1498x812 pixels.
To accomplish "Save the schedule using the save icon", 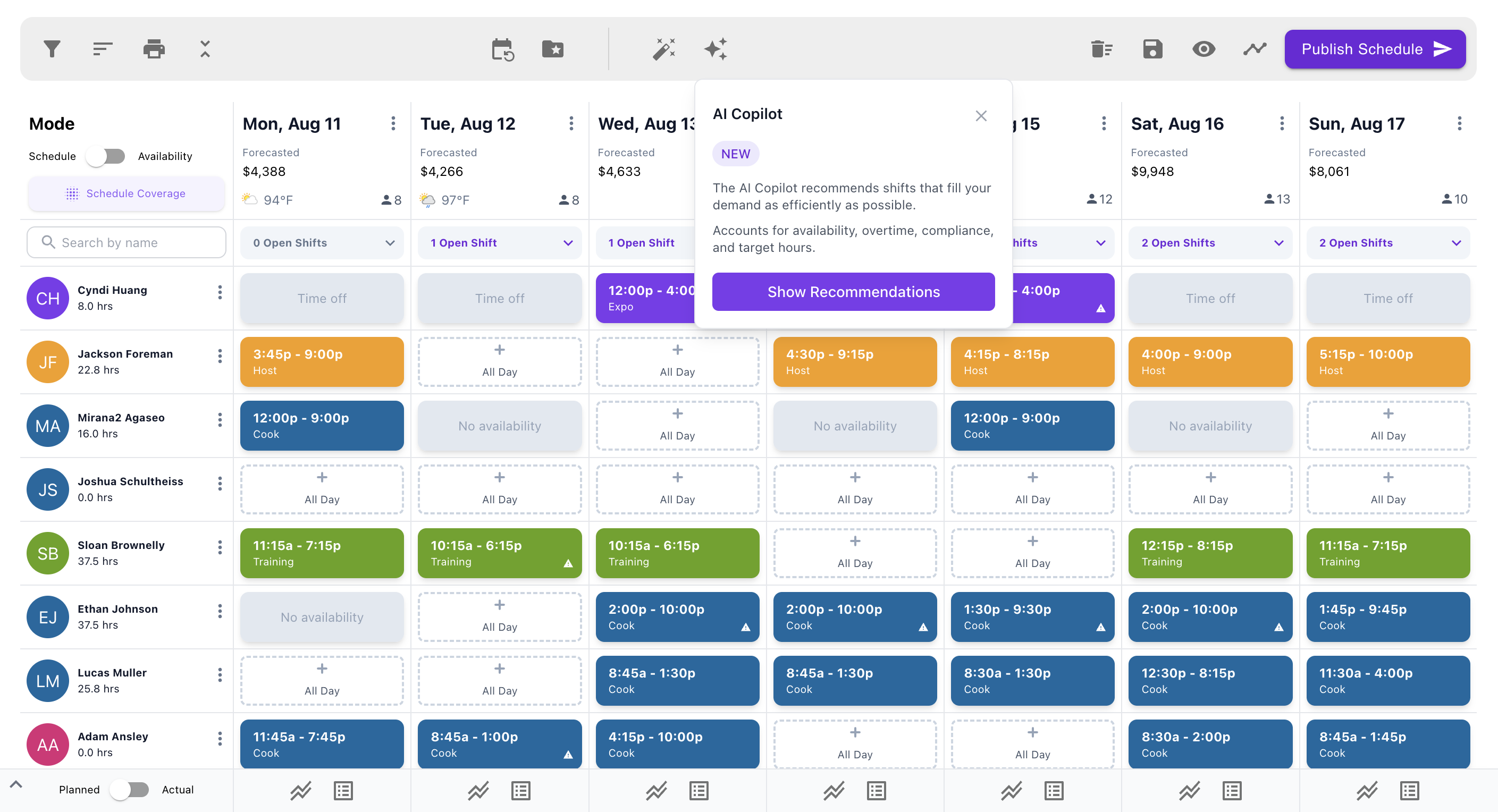I will pos(1153,49).
